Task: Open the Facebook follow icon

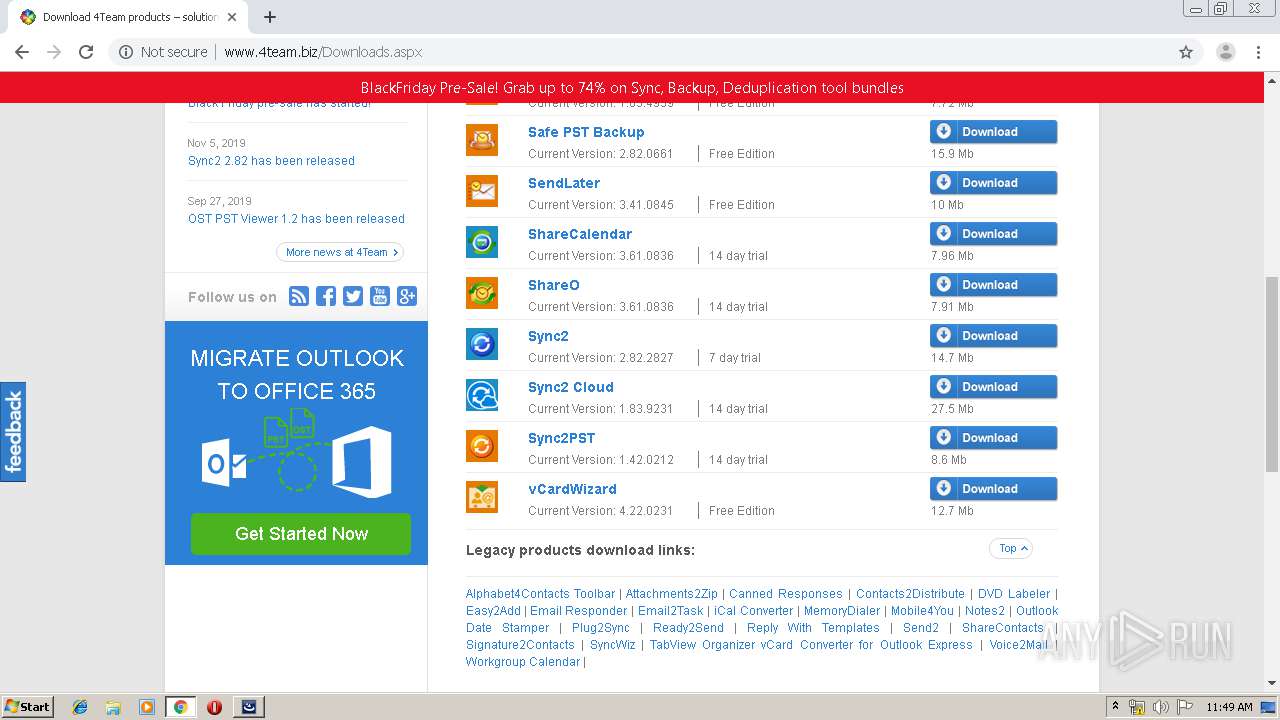Action: tap(326, 296)
